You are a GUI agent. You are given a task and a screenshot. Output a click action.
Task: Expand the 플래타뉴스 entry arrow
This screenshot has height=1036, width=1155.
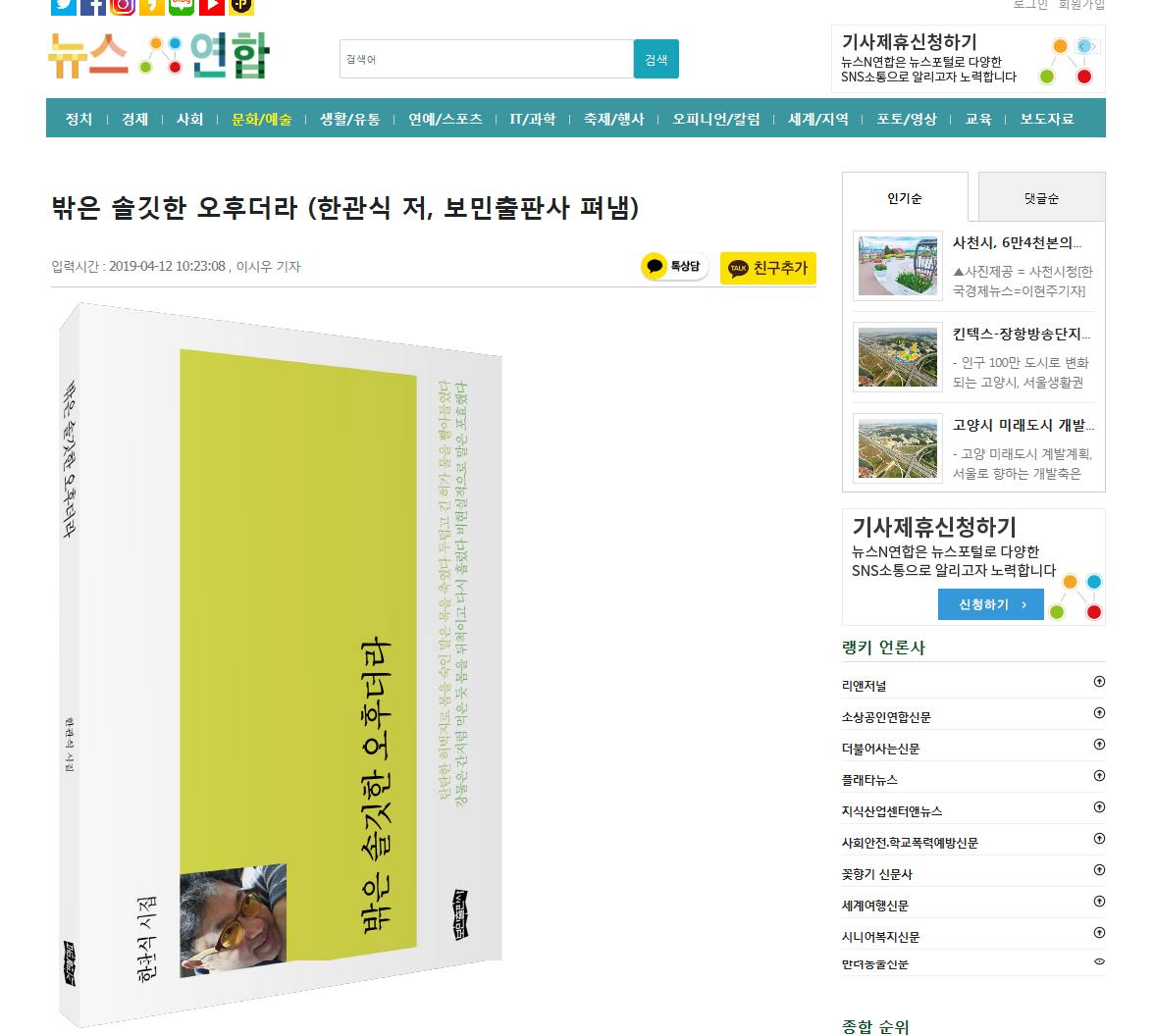[x=1099, y=775]
